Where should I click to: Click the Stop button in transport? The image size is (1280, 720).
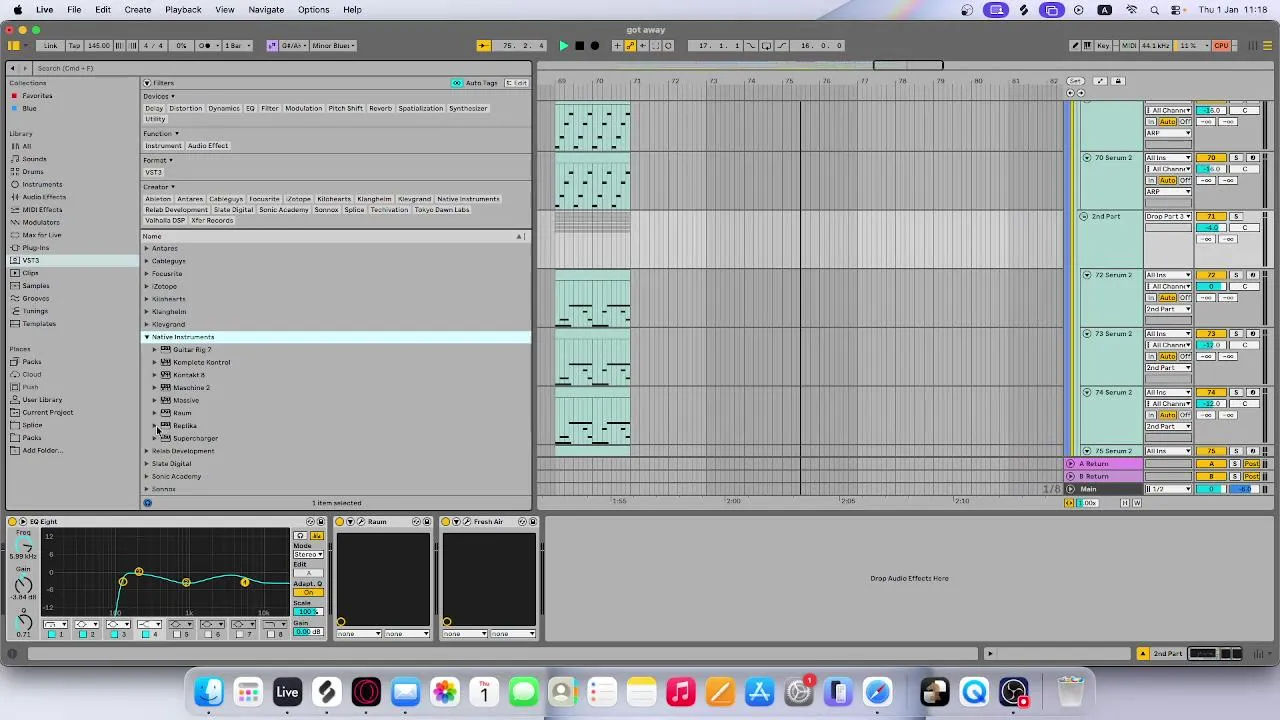[x=579, y=45]
